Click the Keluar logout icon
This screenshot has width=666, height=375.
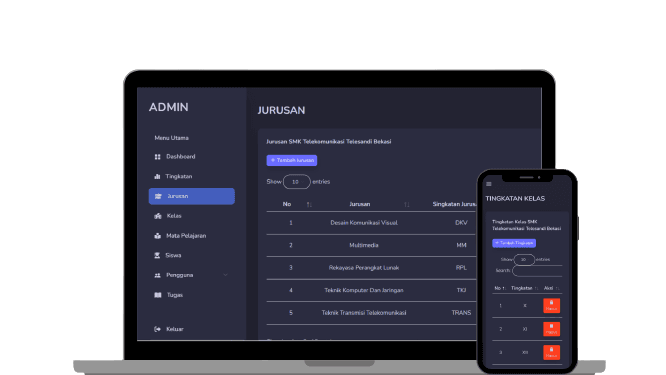pos(158,329)
